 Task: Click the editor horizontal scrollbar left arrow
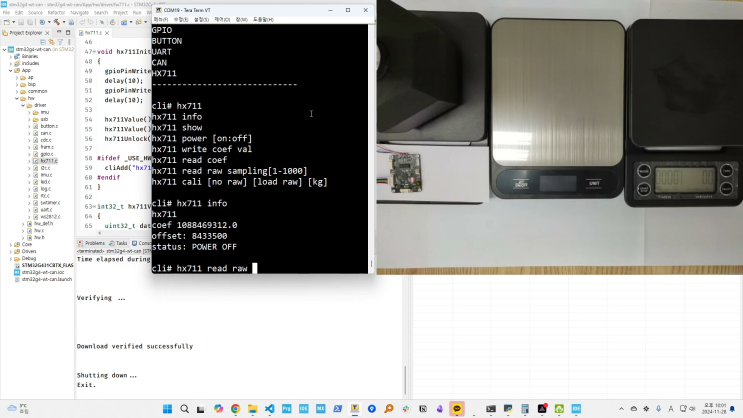pos(100,233)
